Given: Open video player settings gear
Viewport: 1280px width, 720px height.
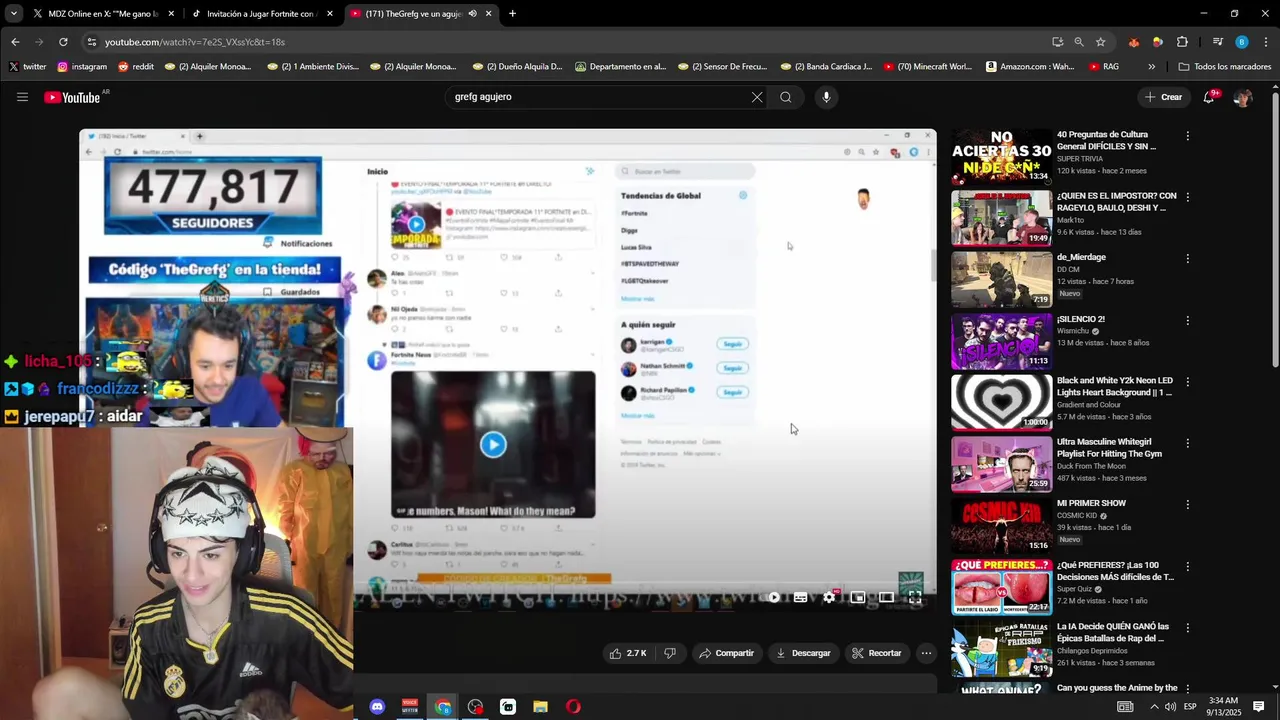Looking at the screenshot, I should coord(829,597).
